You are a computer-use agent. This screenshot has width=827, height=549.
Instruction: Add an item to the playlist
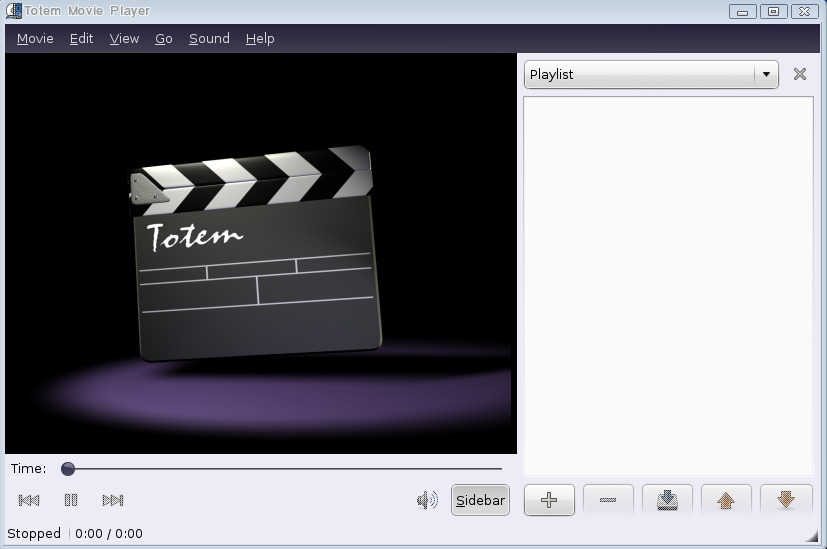tap(549, 500)
